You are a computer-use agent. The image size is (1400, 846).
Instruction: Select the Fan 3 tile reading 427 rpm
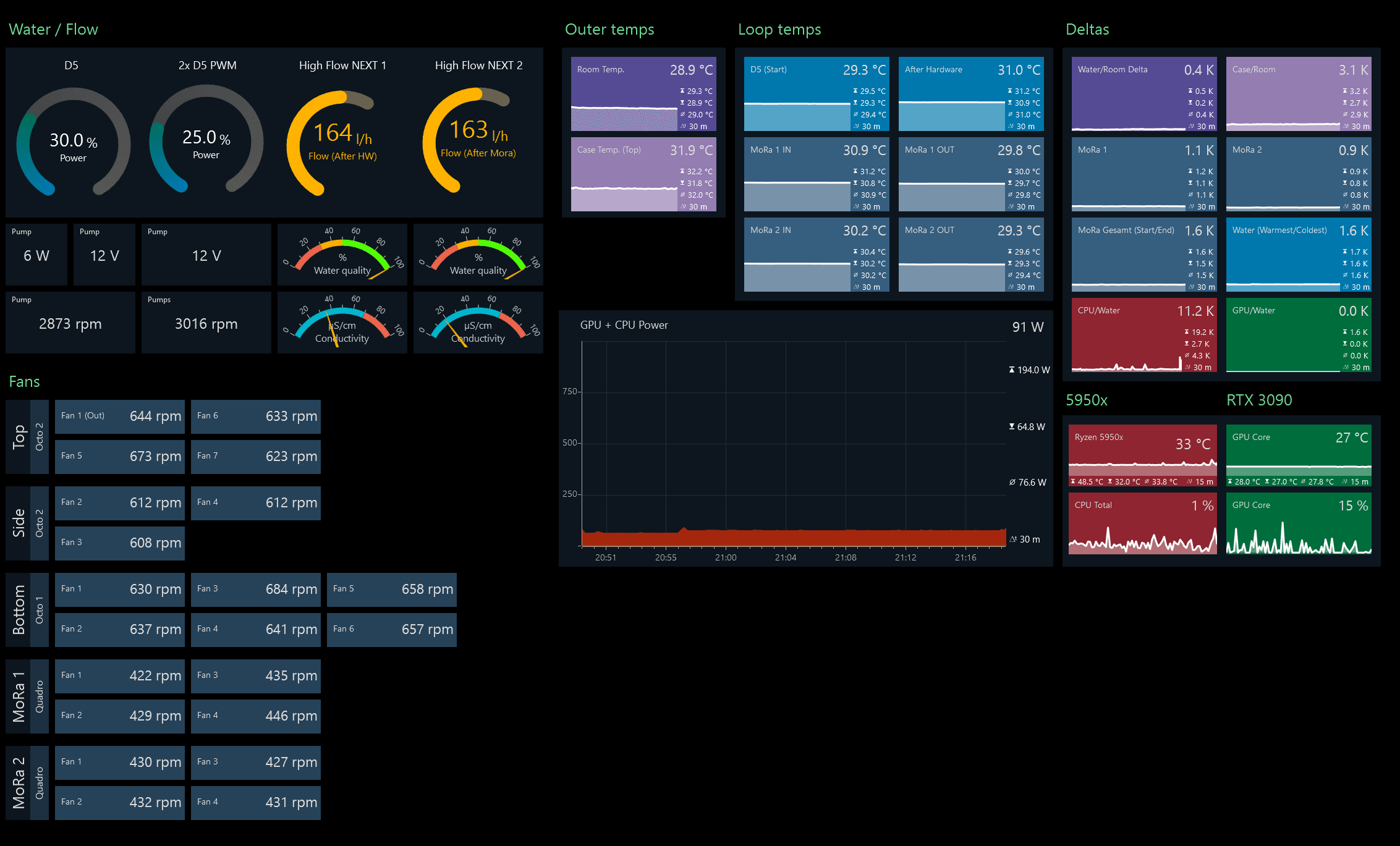(x=256, y=763)
